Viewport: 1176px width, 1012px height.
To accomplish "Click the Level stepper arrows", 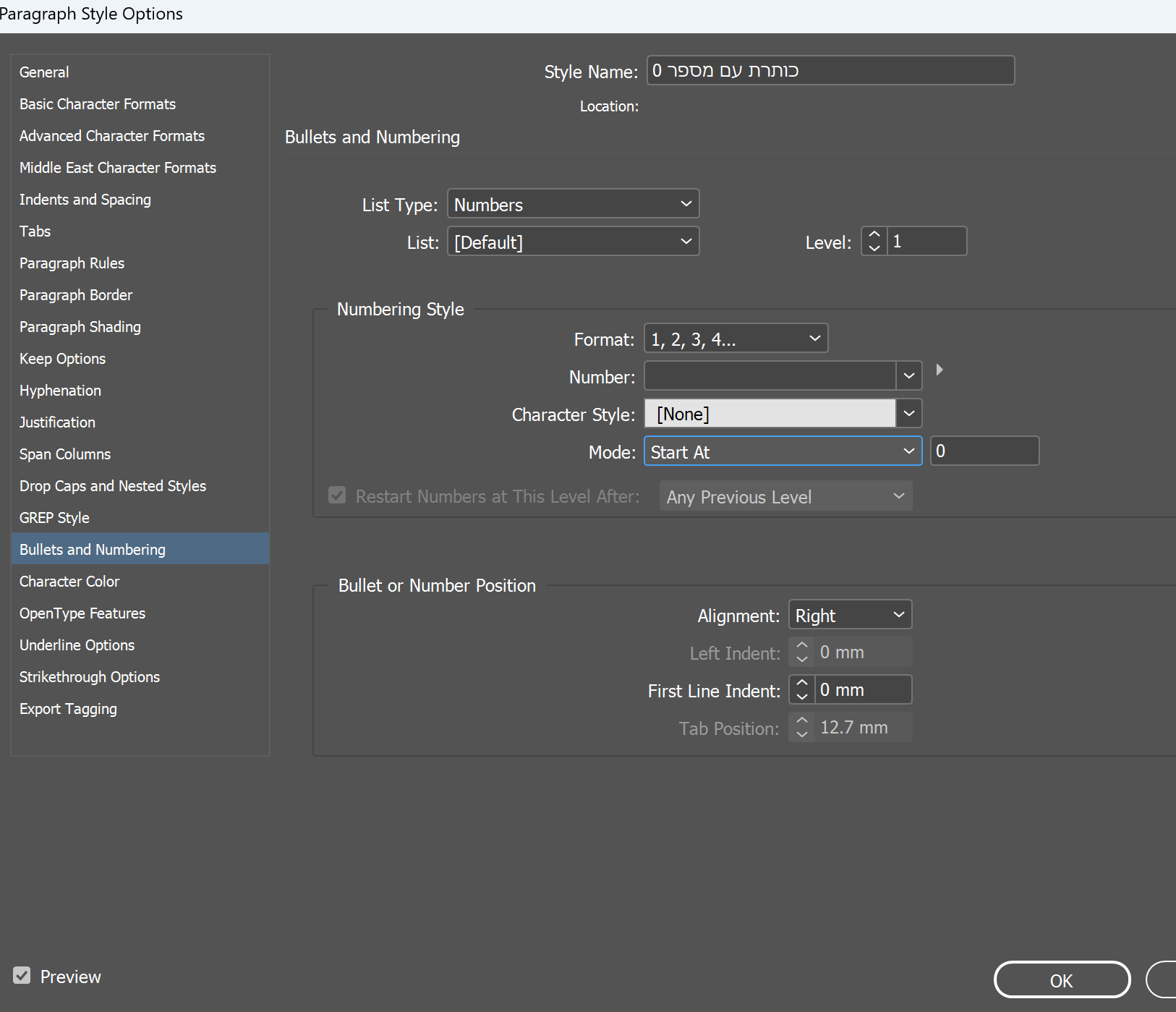I will click(x=874, y=242).
